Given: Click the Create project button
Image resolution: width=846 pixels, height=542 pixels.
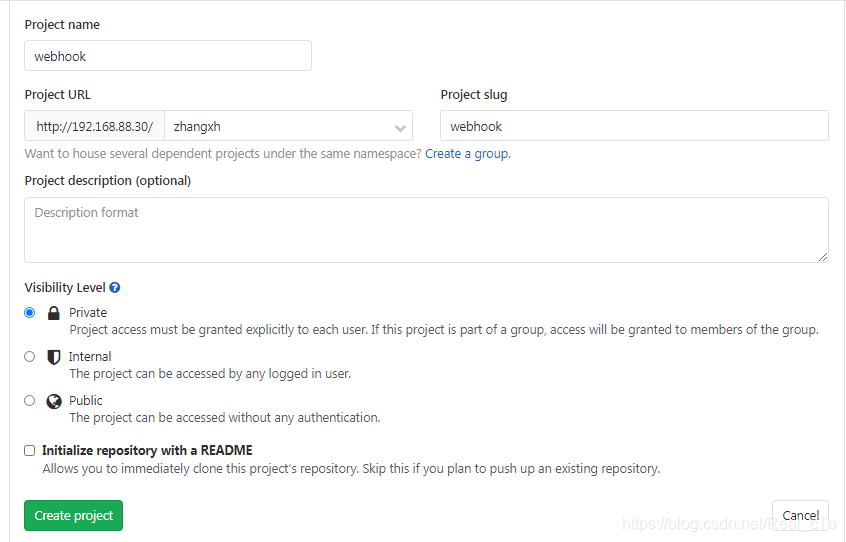Looking at the screenshot, I should (x=73, y=515).
